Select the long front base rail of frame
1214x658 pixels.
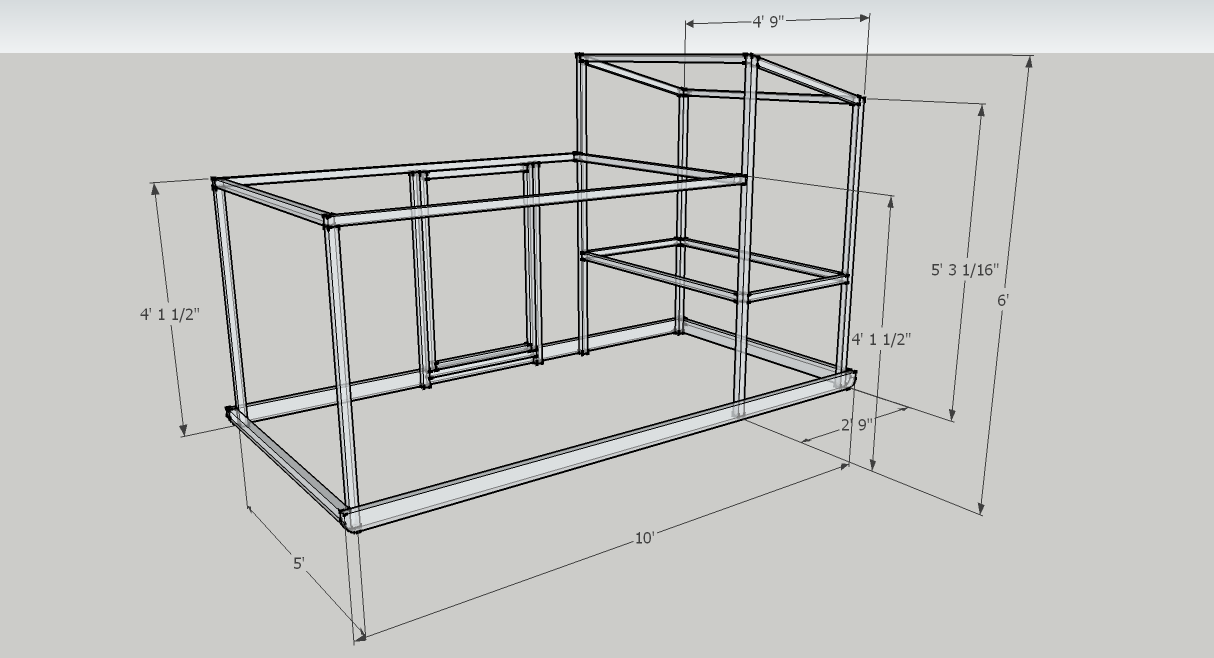click(x=600, y=453)
